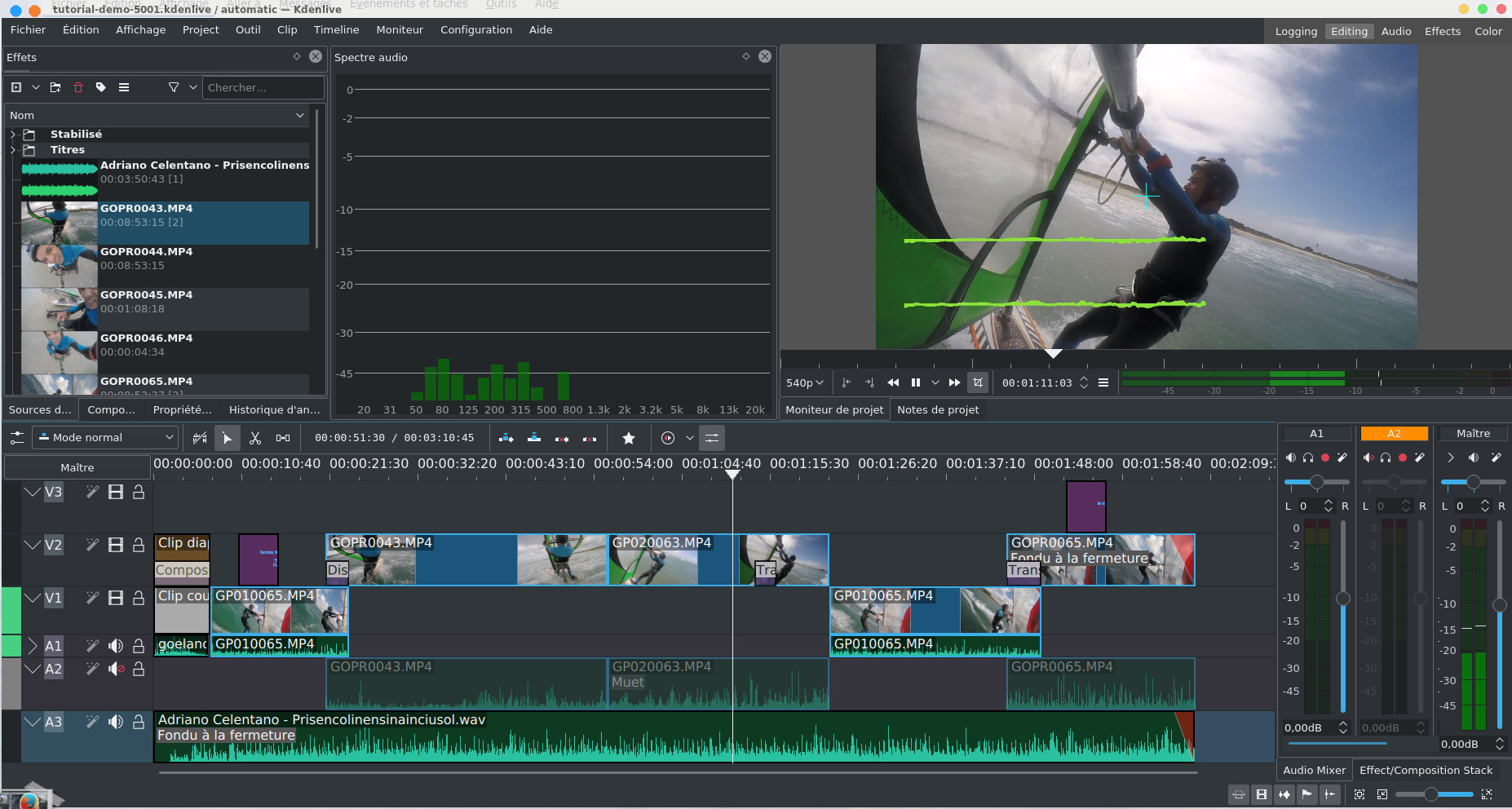Viewport: 1512px width, 809px height.
Task: Expand the A1 track
Action: click(33, 646)
